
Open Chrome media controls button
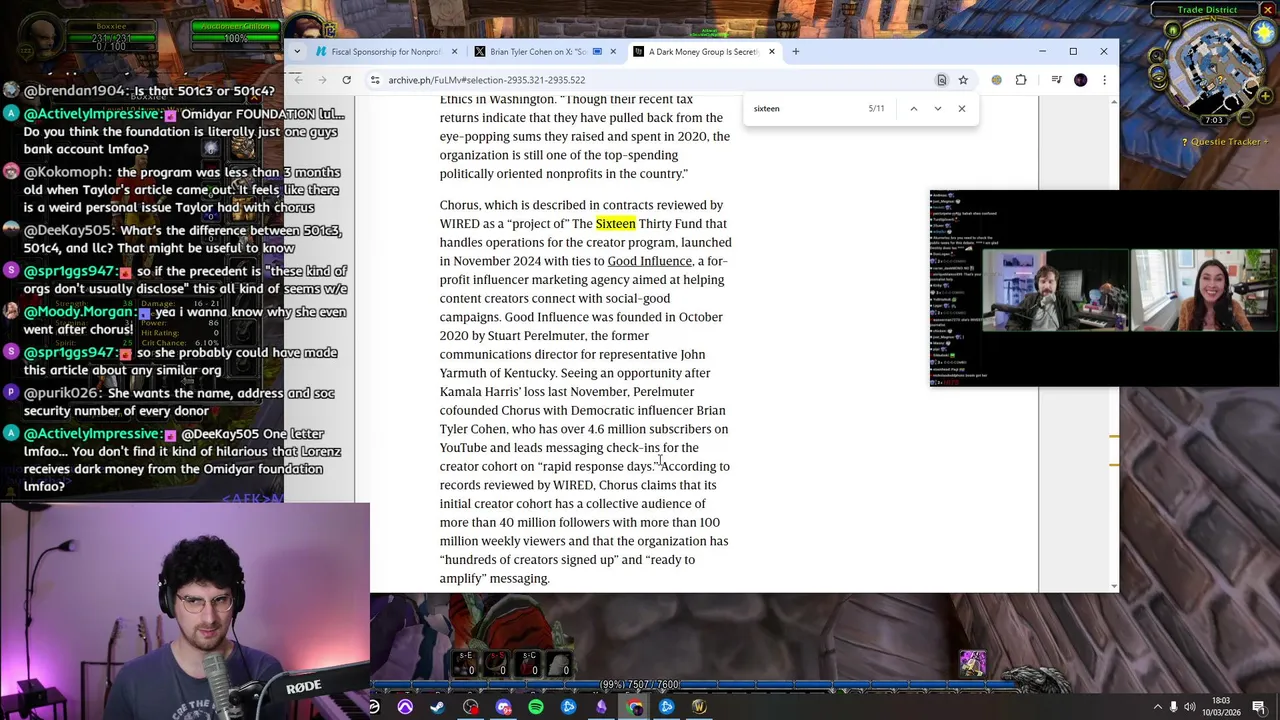click(1056, 80)
